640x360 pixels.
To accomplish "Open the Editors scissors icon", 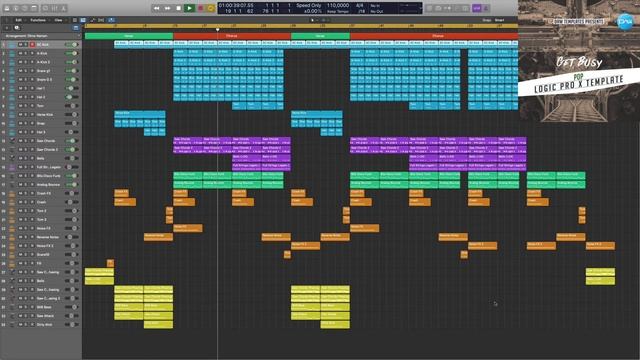I will pos(64,8).
